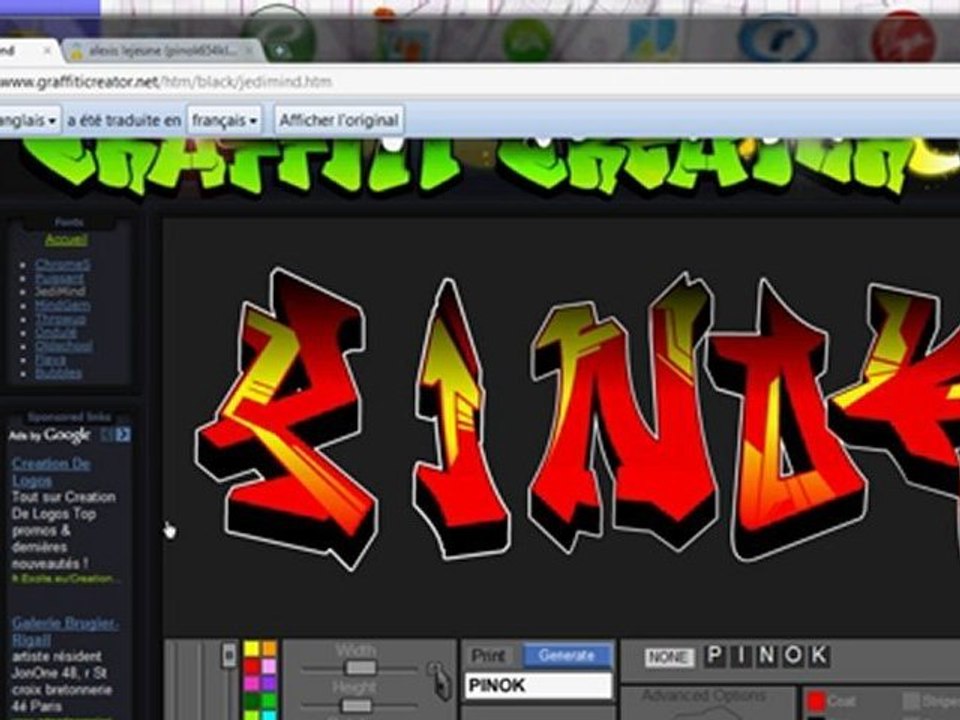Pick the yellow palette swatch
This screenshot has width=960, height=720.
click(252, 648)
